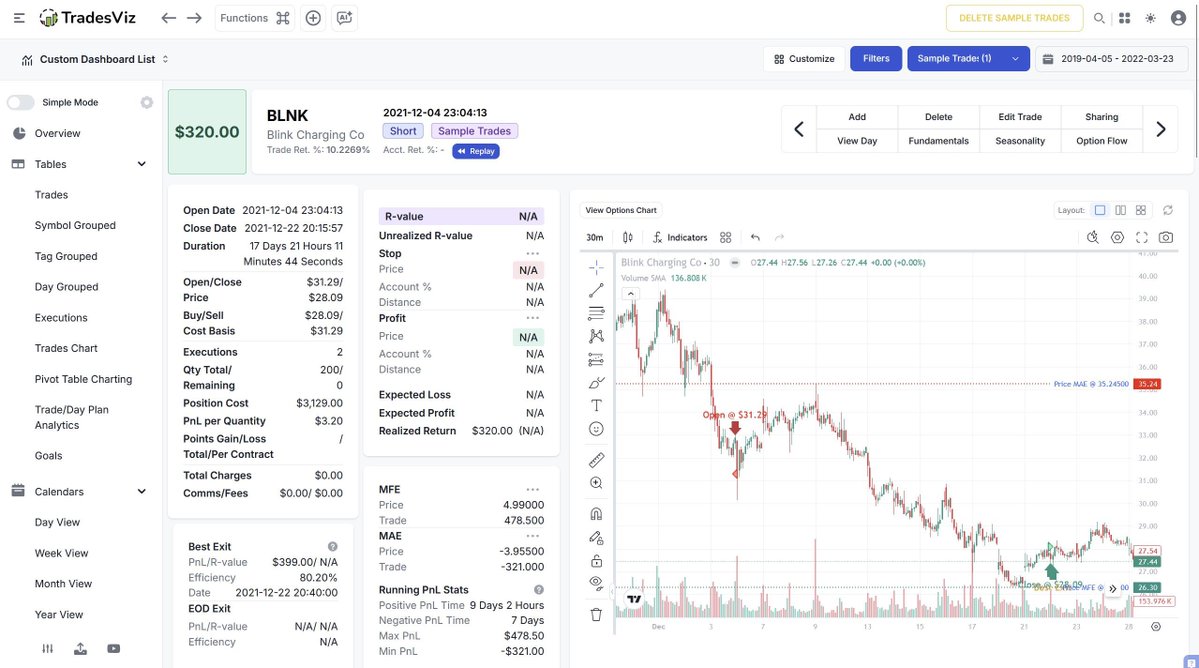This screenshot has height=668, width=1199.
Task: Open Pivot Table Charting
Action: pyautogui.click(x=83, y=379)
